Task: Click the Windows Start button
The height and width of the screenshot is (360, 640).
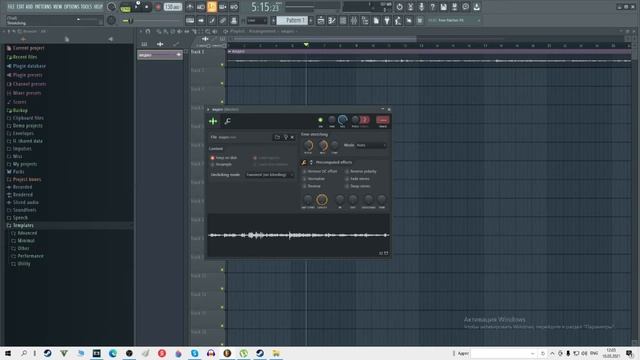Action: click(x=8, y=353)
